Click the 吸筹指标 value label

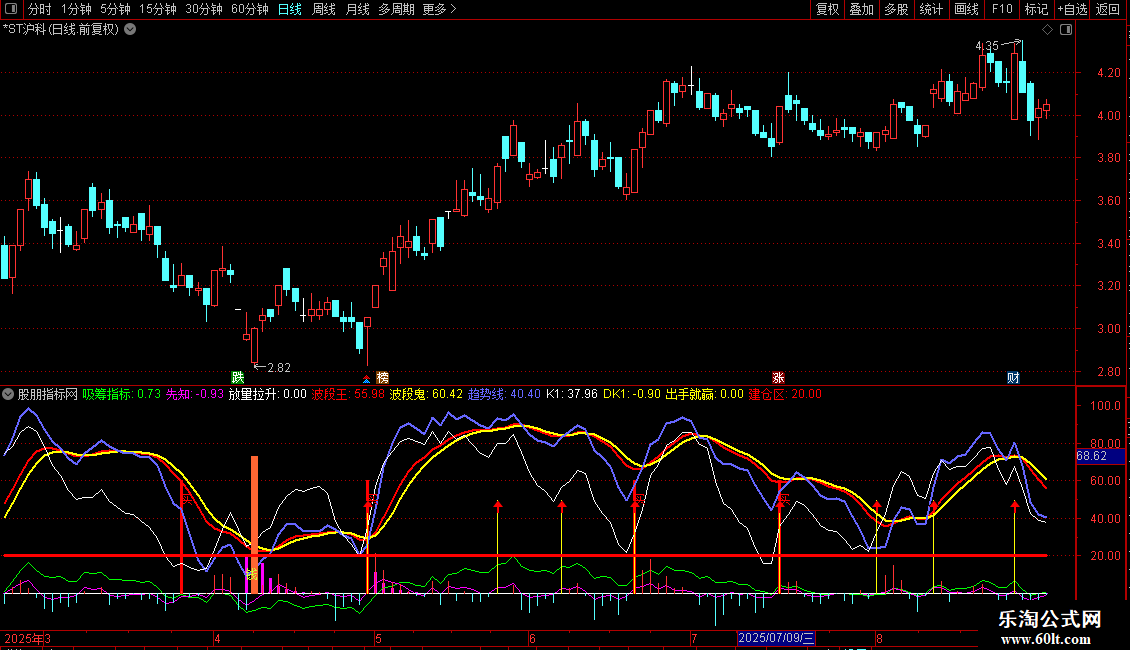click(121, 394)
